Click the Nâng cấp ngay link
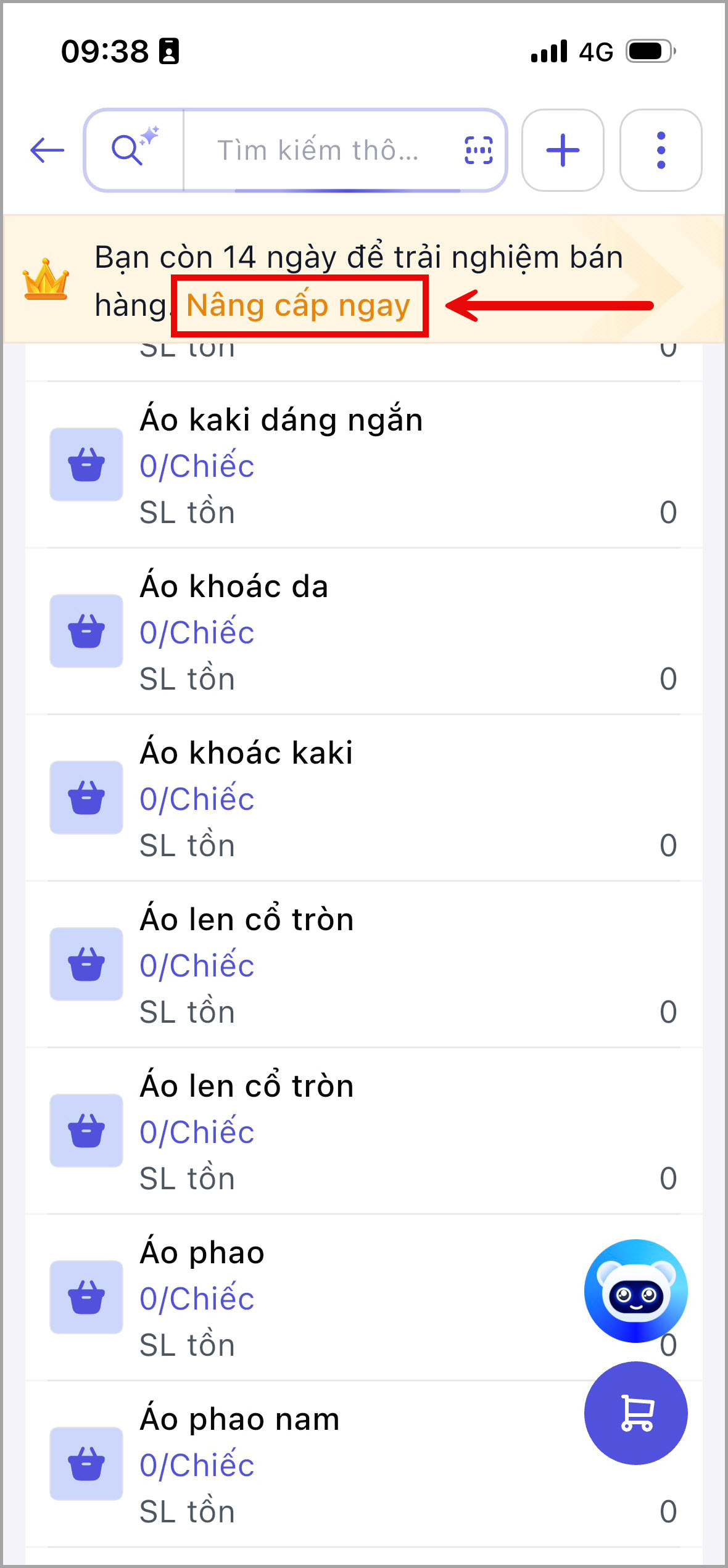 299,305
